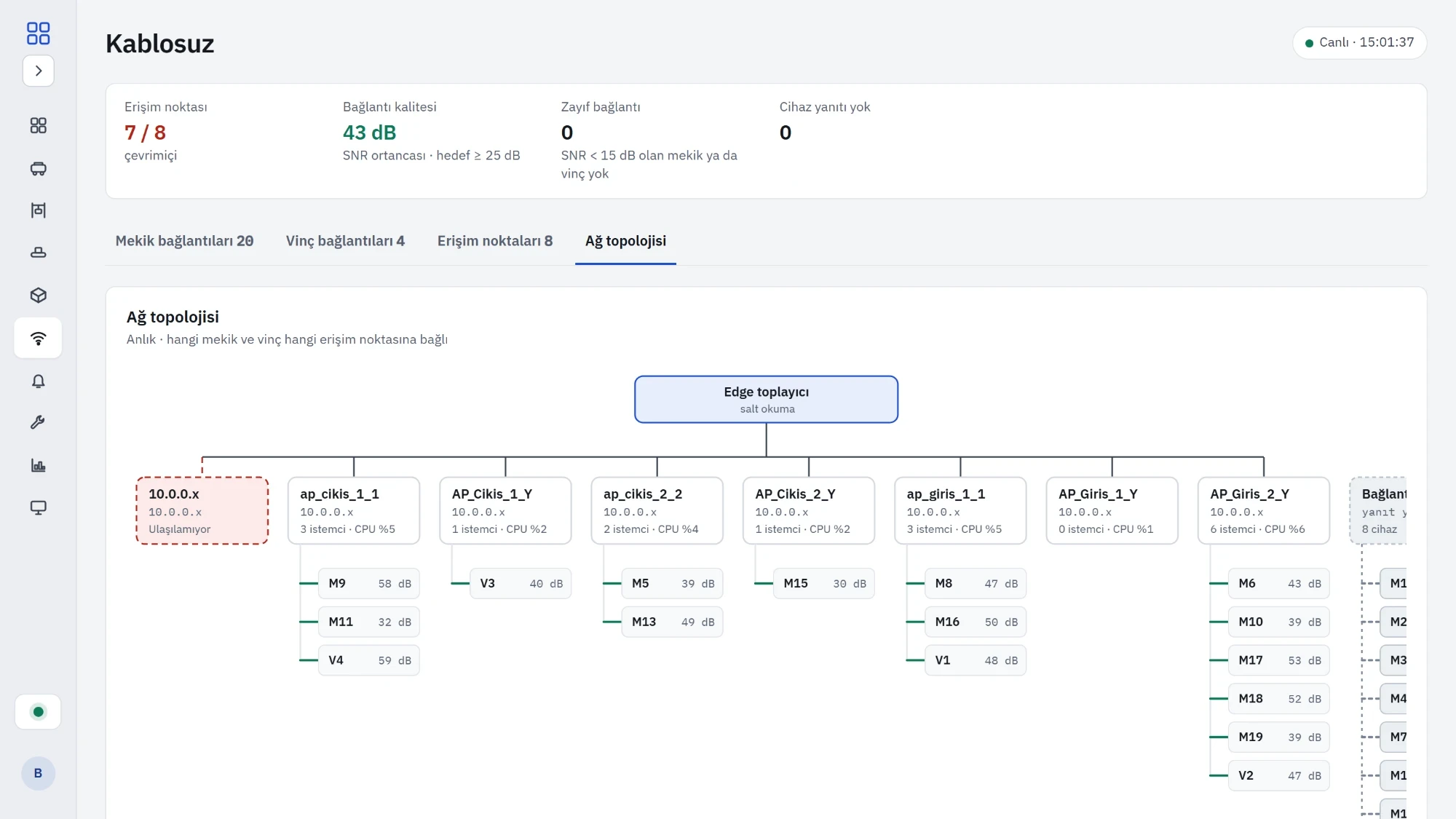
Task: Open the reports chart sidebar icon
Action: click(x=39, y=465)
